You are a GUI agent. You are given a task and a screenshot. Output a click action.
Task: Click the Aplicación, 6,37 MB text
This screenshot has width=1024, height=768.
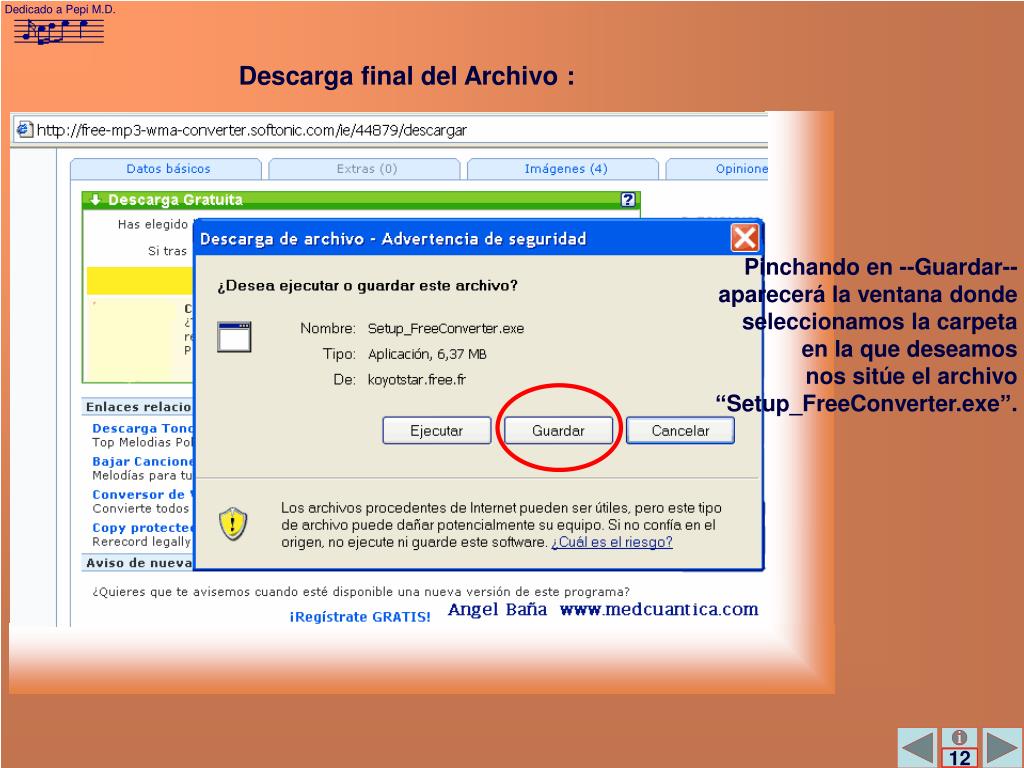pyautogui.click(x=427, y=354)
